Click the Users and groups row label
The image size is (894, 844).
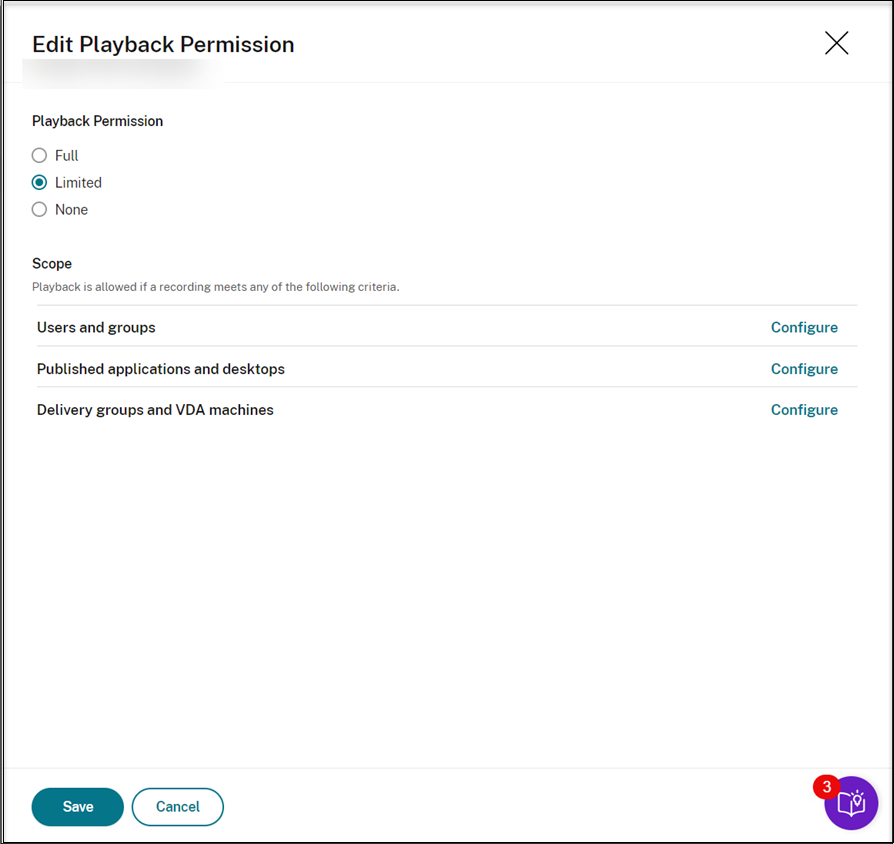(x=96, y=328)
